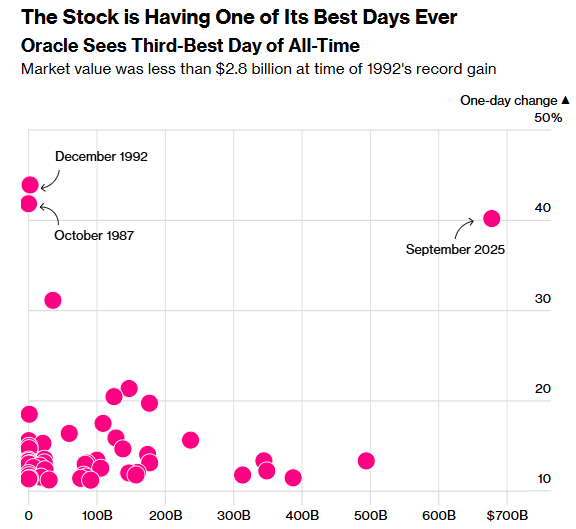Screen dimensions: 576x529
Task: Click the October 1987 data point
Action: [29, 204]
